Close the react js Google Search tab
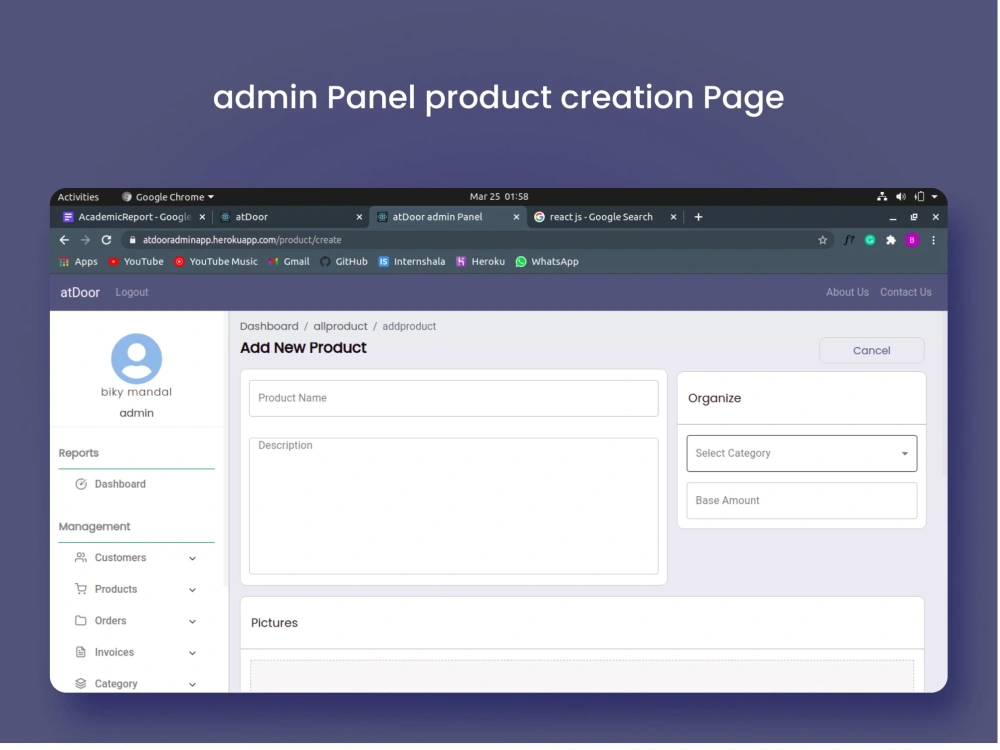The height and width of the screenshot is (750, 1000). pos(673,217)
